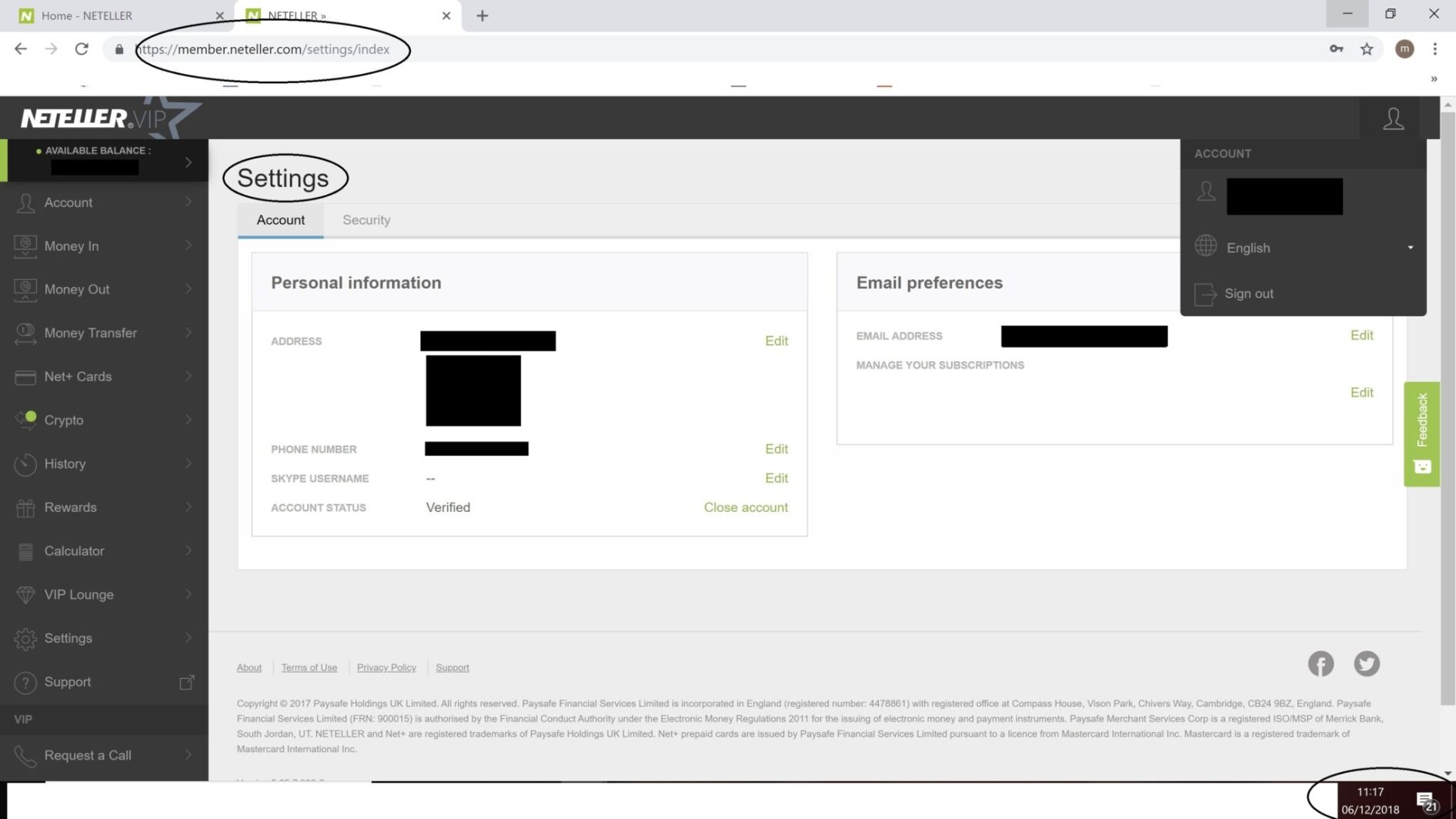
Task: Open the NETELLER Facebook page icon
Action: point(1321,664)
